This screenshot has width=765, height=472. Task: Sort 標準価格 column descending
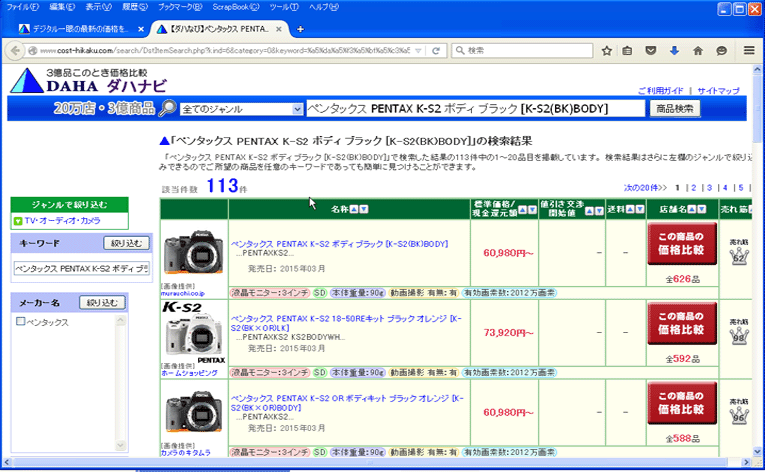coord(532,210)
